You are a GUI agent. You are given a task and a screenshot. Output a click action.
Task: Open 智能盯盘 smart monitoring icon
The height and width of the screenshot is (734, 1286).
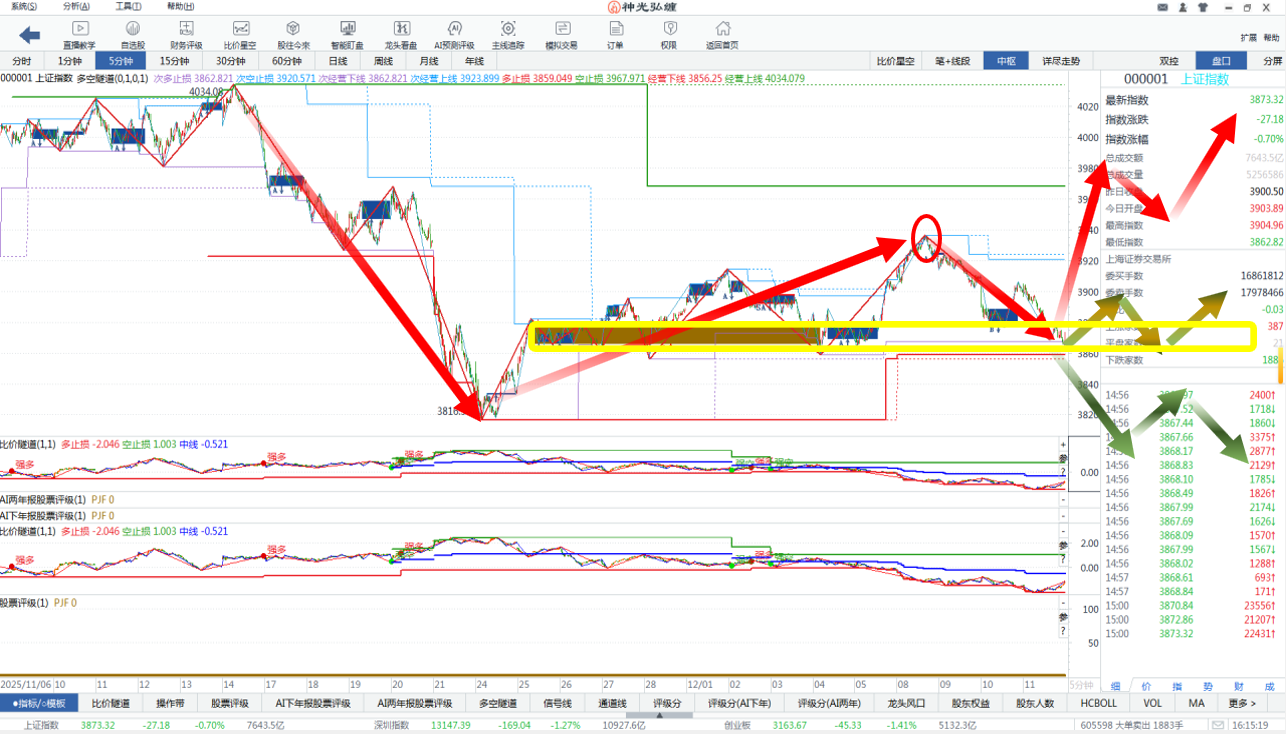tap(347, 34)
